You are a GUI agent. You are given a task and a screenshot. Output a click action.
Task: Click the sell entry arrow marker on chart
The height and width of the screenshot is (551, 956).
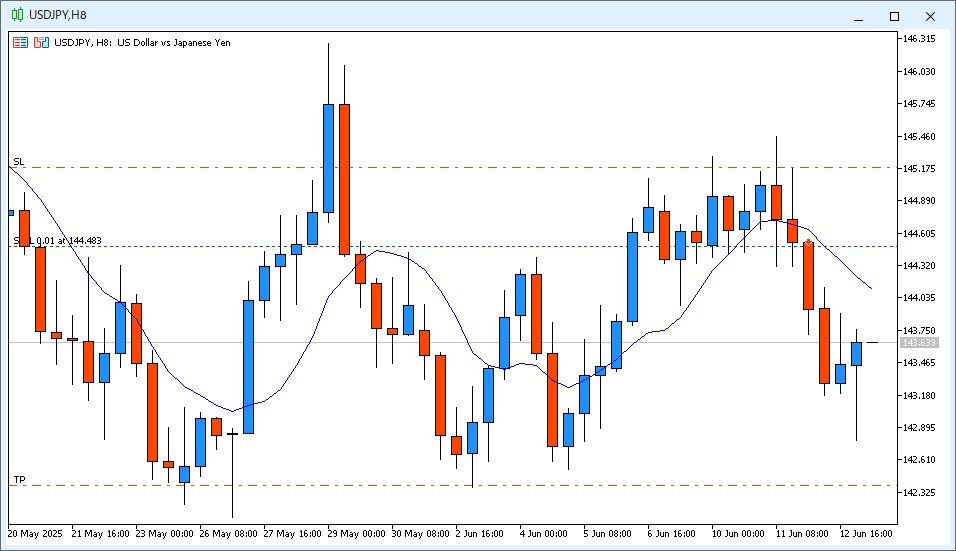tap(808, 243)
